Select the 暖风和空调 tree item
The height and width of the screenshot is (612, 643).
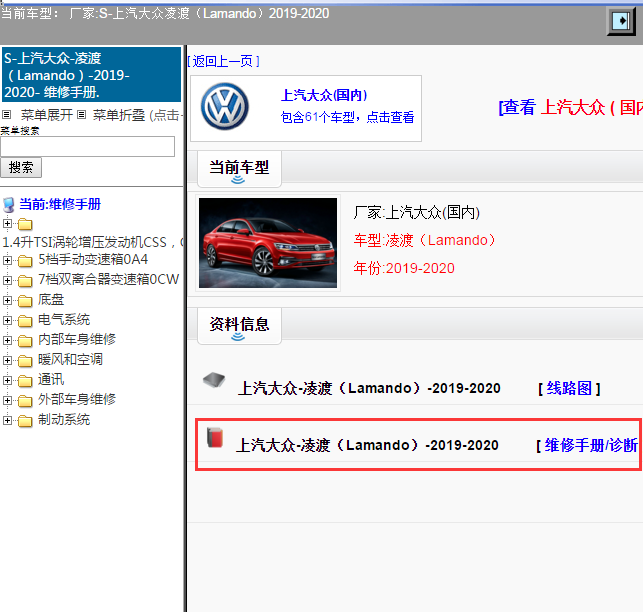coord(70,359)
